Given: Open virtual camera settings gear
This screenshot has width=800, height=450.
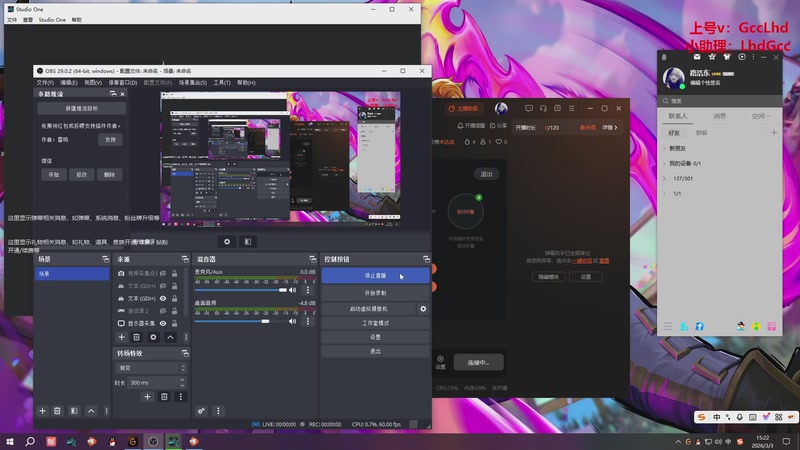Looking at the screenshot, I should [423, 309].
